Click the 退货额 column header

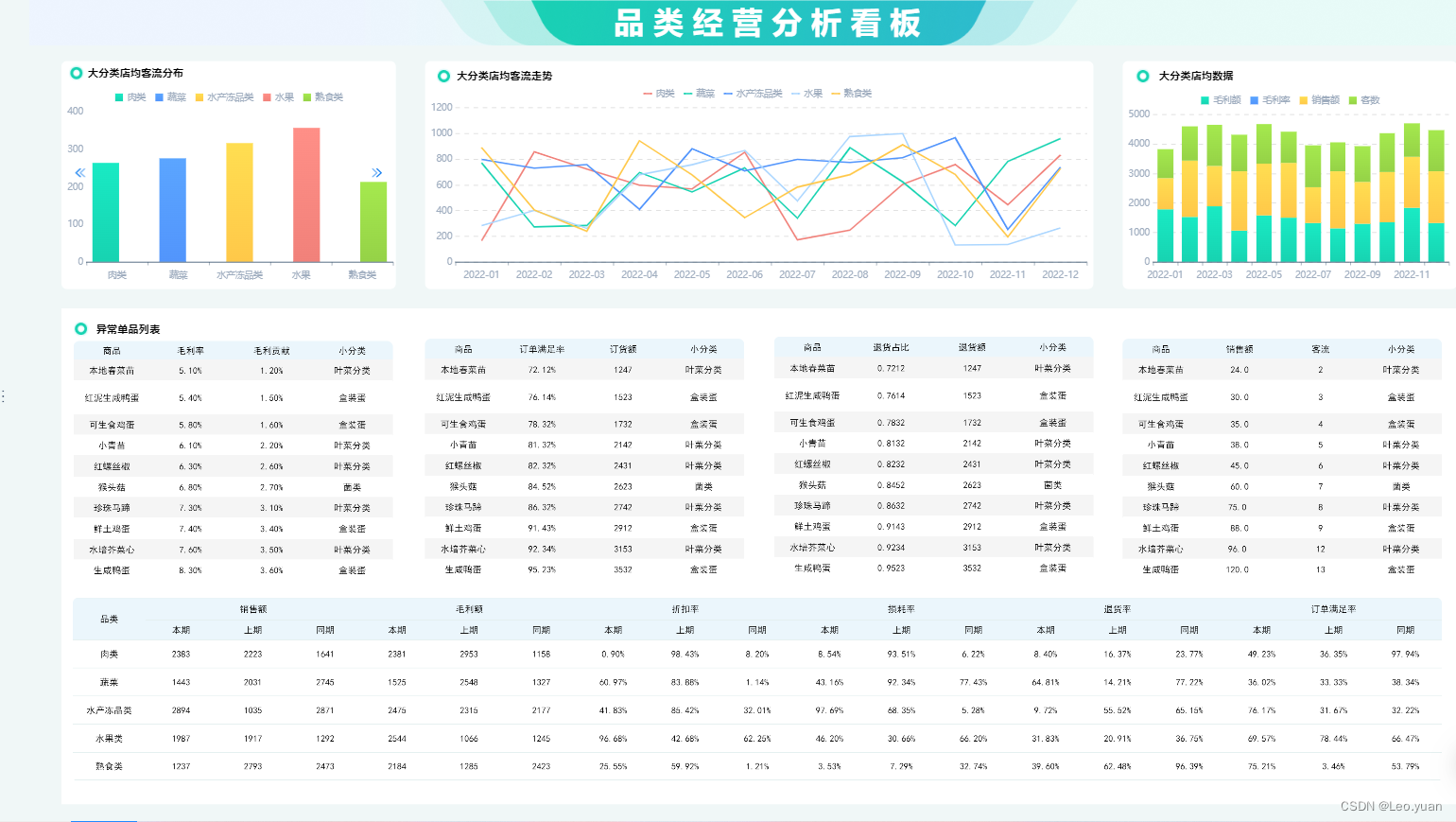point(973,347)
